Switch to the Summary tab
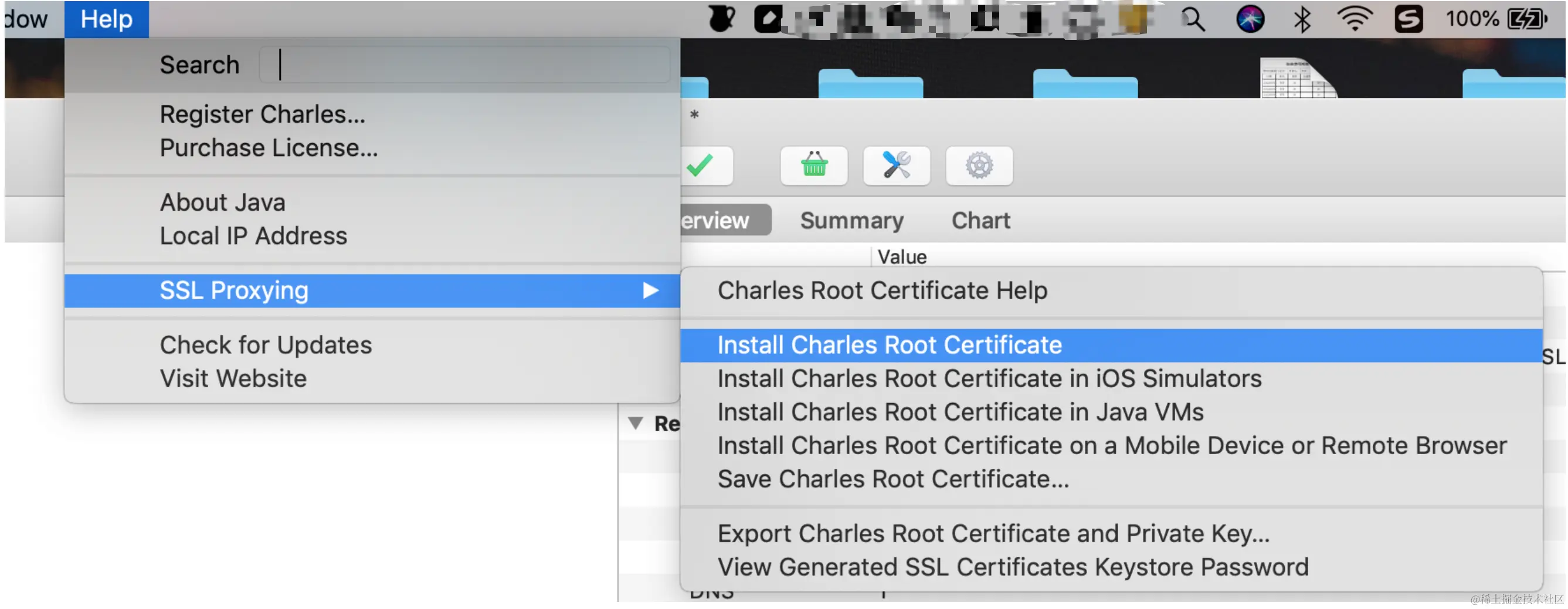 (x=851, y=221)
